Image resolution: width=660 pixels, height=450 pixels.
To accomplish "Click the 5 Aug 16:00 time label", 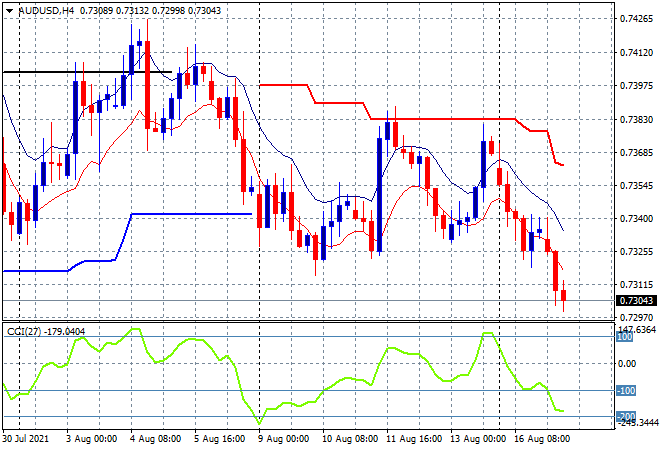I will point(220,439).
